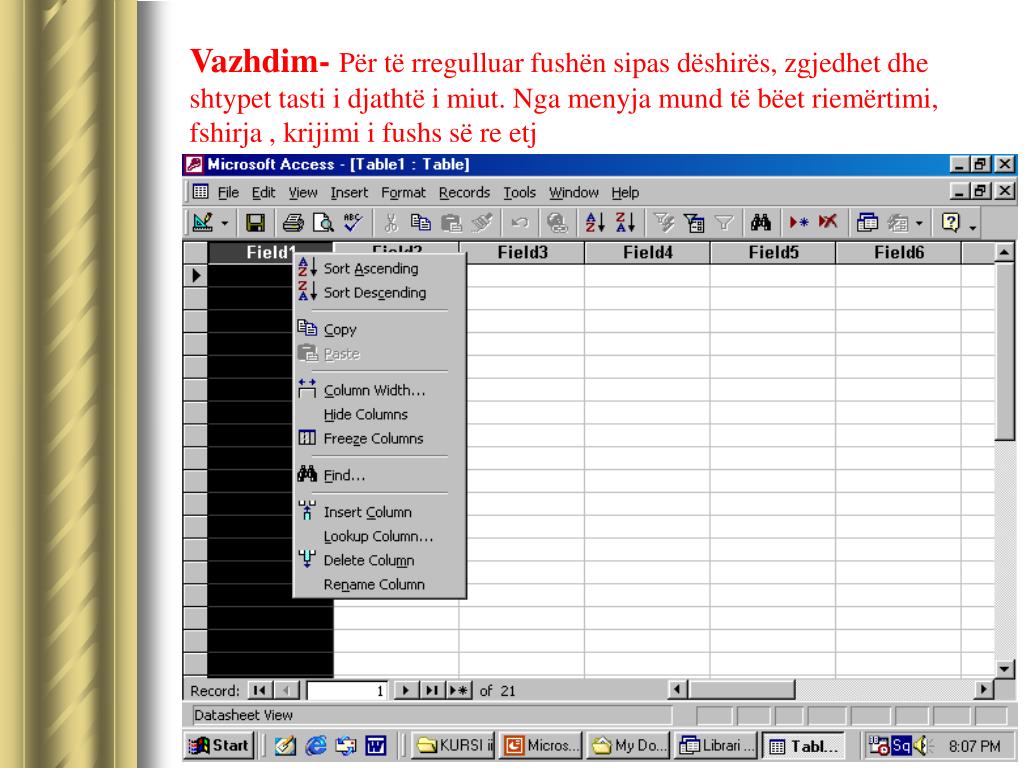Click the Format Painter brush icon
This screenshot has width=1024, height=768.
tap(482, 223)
